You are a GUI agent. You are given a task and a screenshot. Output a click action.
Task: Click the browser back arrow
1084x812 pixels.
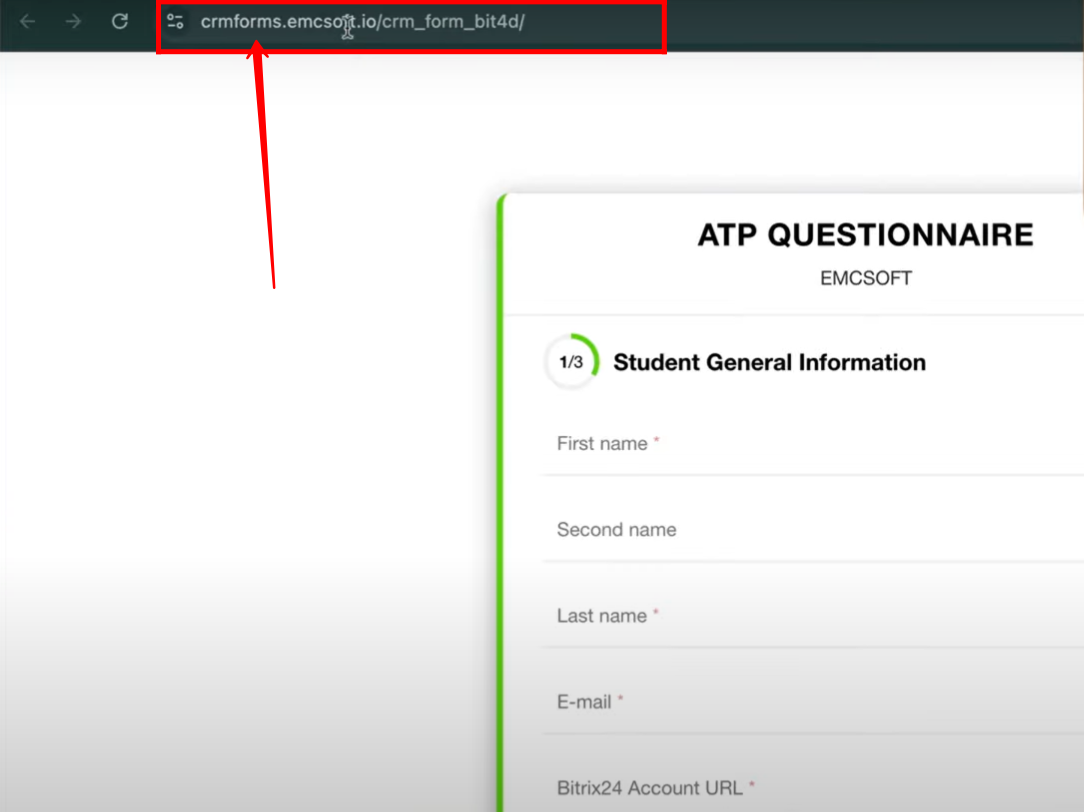(x=28, y=22)
